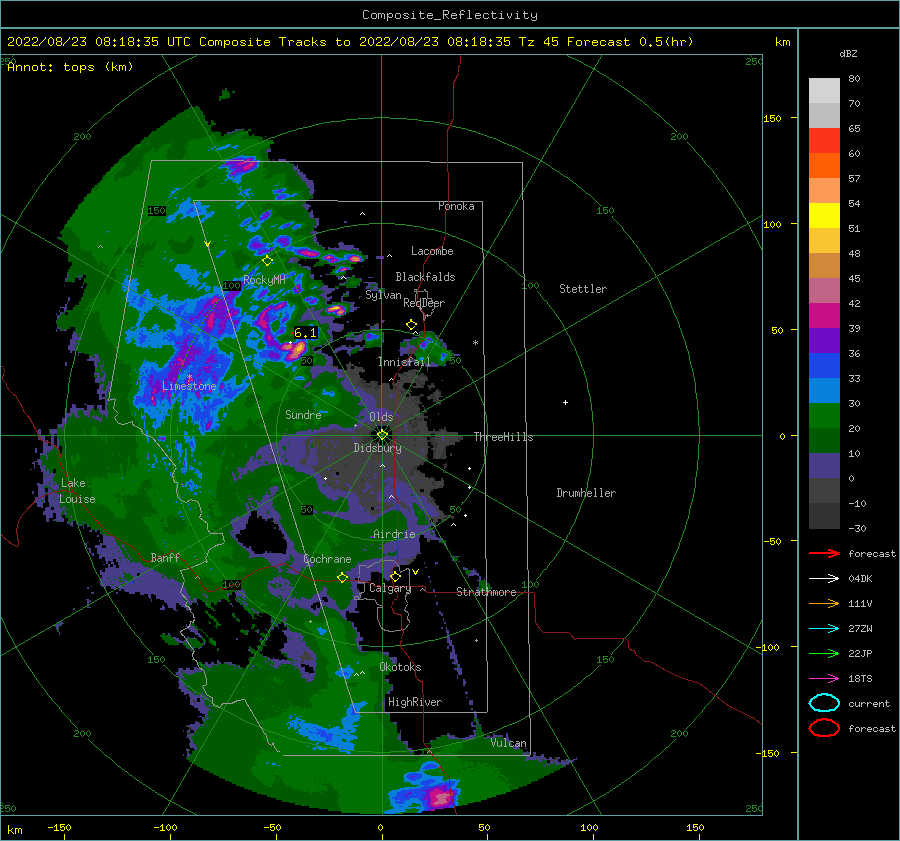The width and height of the screenshot is (900, 841).
Task: Click the magenta 18TS arrow in legend
Action: tap(824, 679)
